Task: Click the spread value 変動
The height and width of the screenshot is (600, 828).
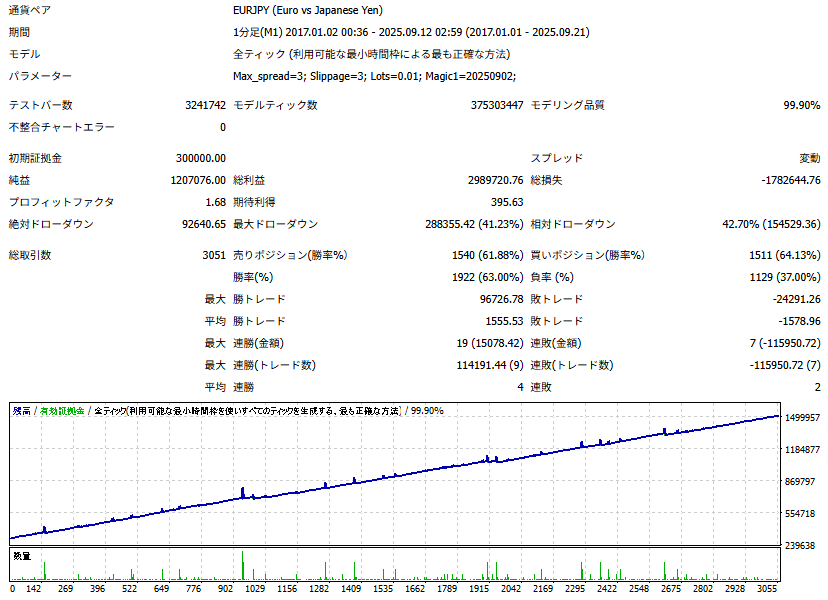Action: click(x=810, y=158)
